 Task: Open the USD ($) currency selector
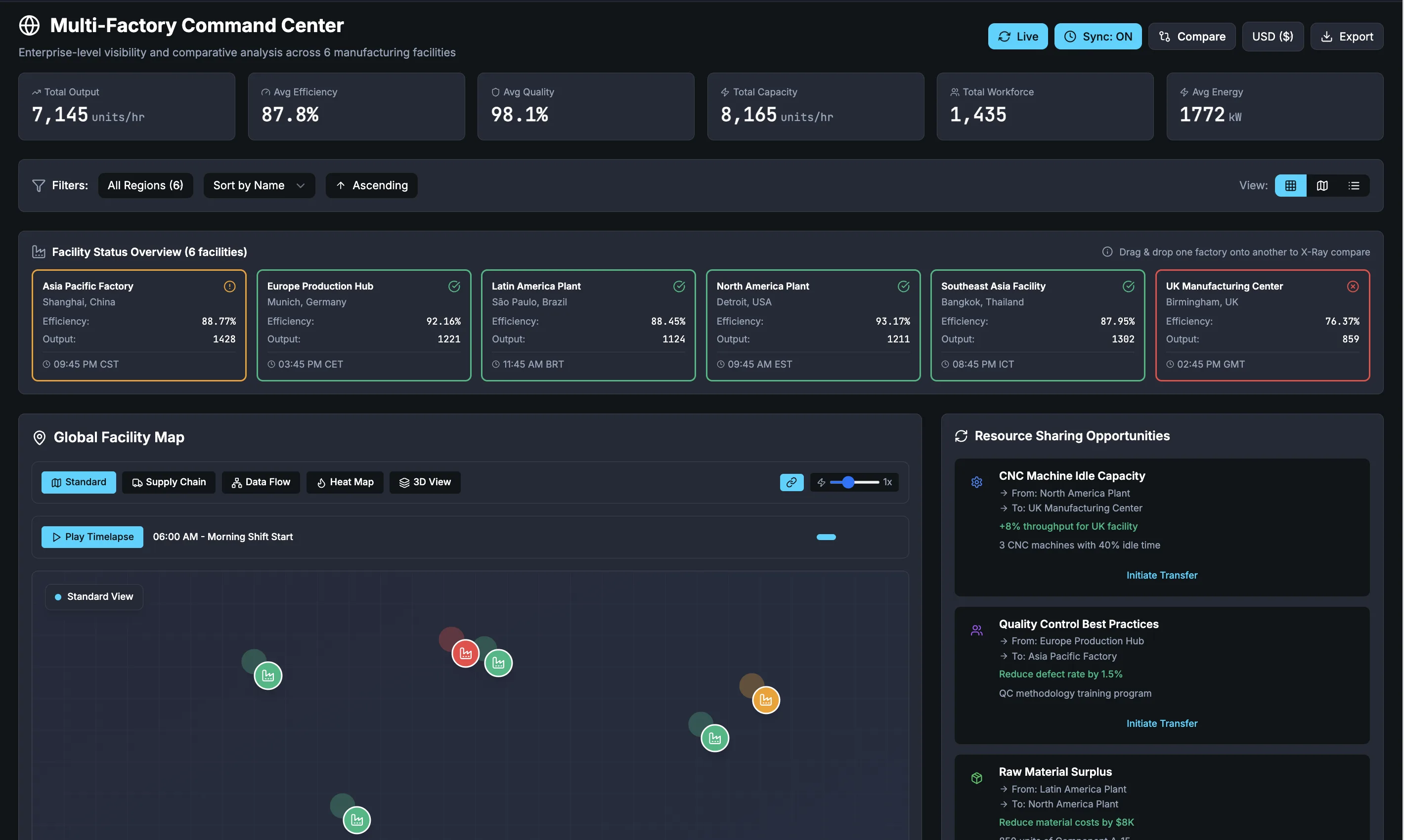point(1272,36)
